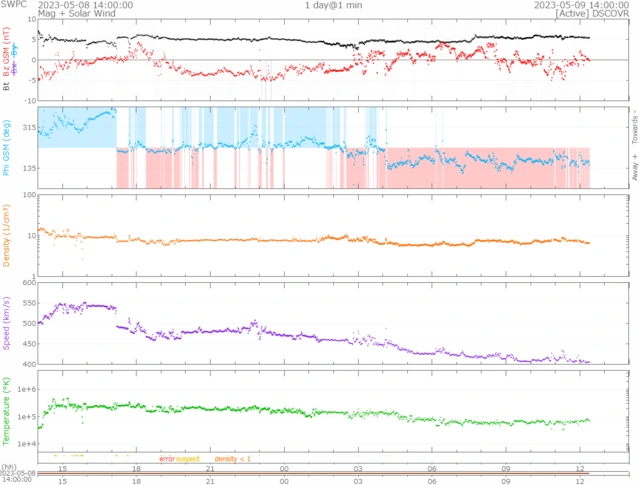Click the red error legend entry
Image resolution: width=640 pixels, height=485 pixels.
[x=167, y=458]
